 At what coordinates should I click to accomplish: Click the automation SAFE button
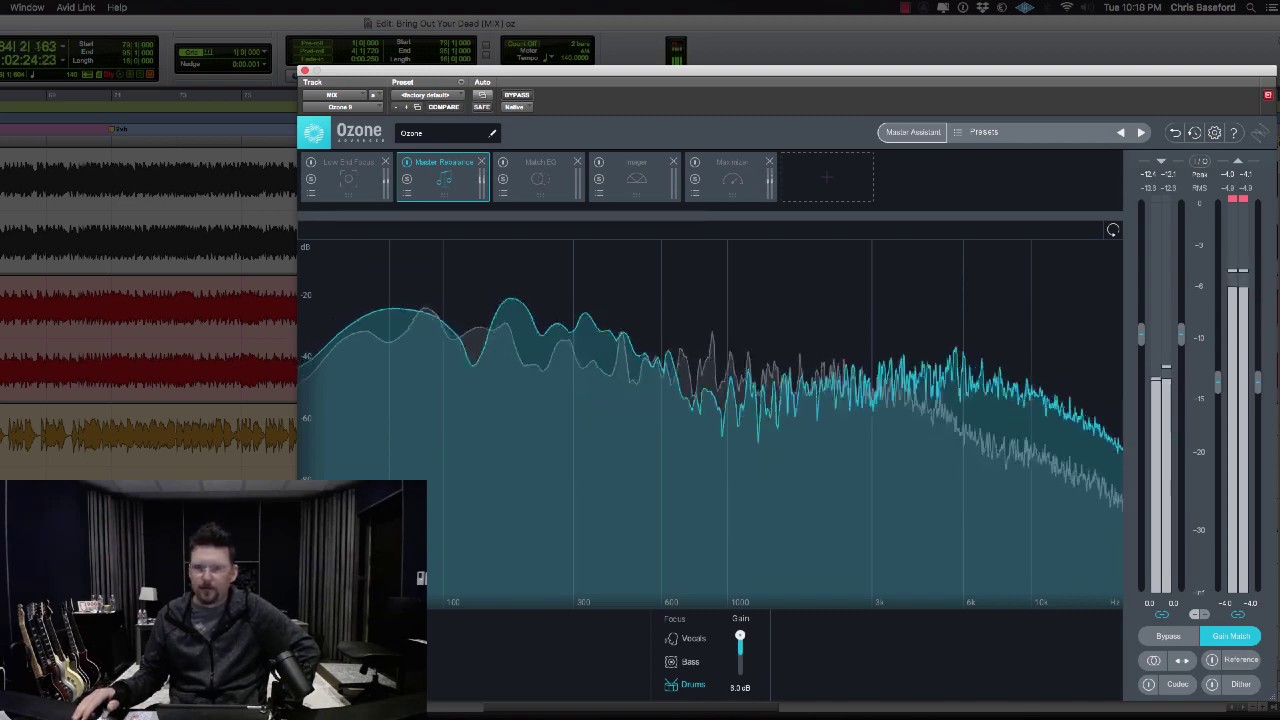pyautogui.click(x=482, y=107)
